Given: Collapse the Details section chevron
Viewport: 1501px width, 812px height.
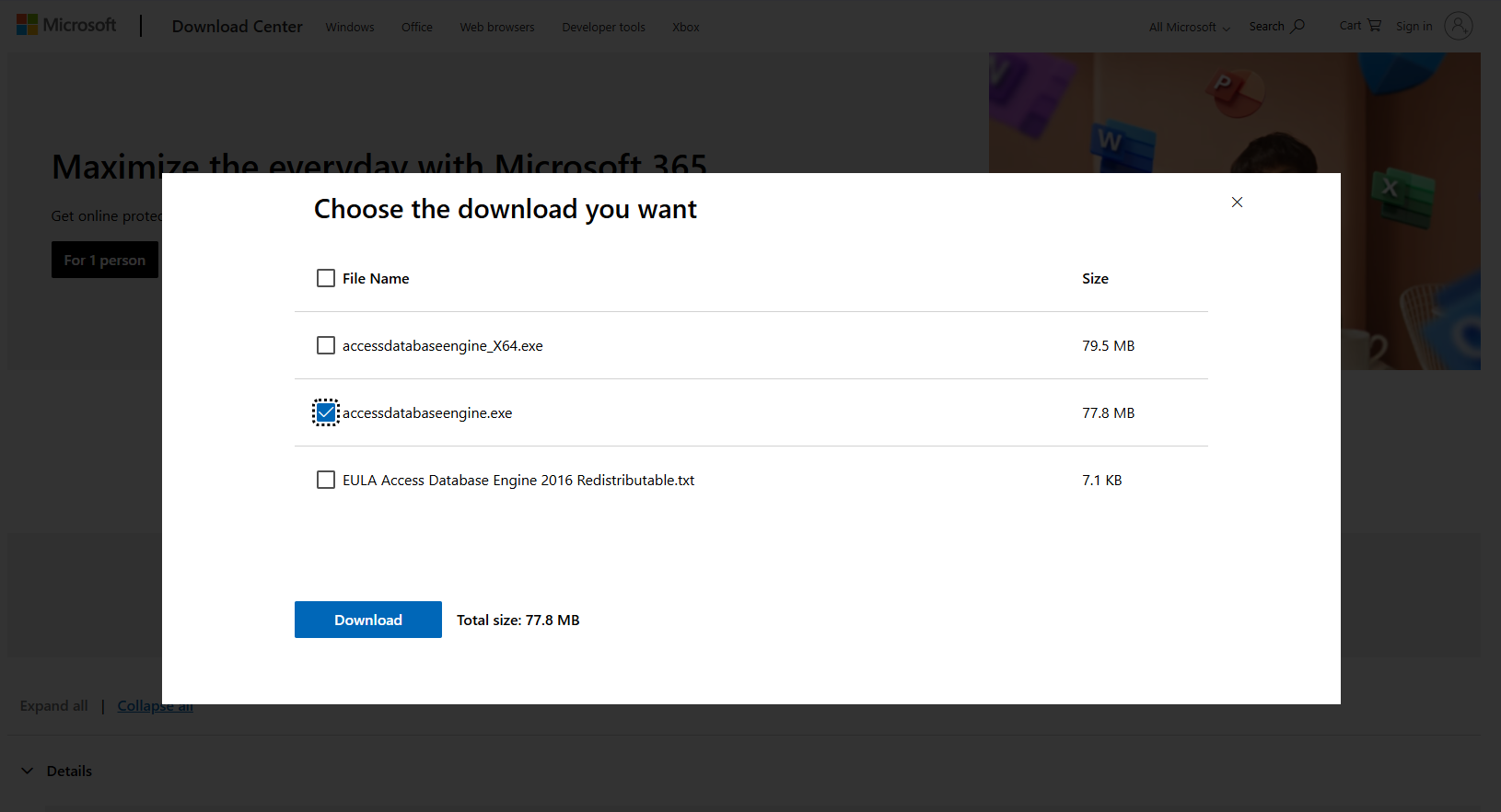Looking at the screenshot, I should pyautogui.click(x=28, y=771).
